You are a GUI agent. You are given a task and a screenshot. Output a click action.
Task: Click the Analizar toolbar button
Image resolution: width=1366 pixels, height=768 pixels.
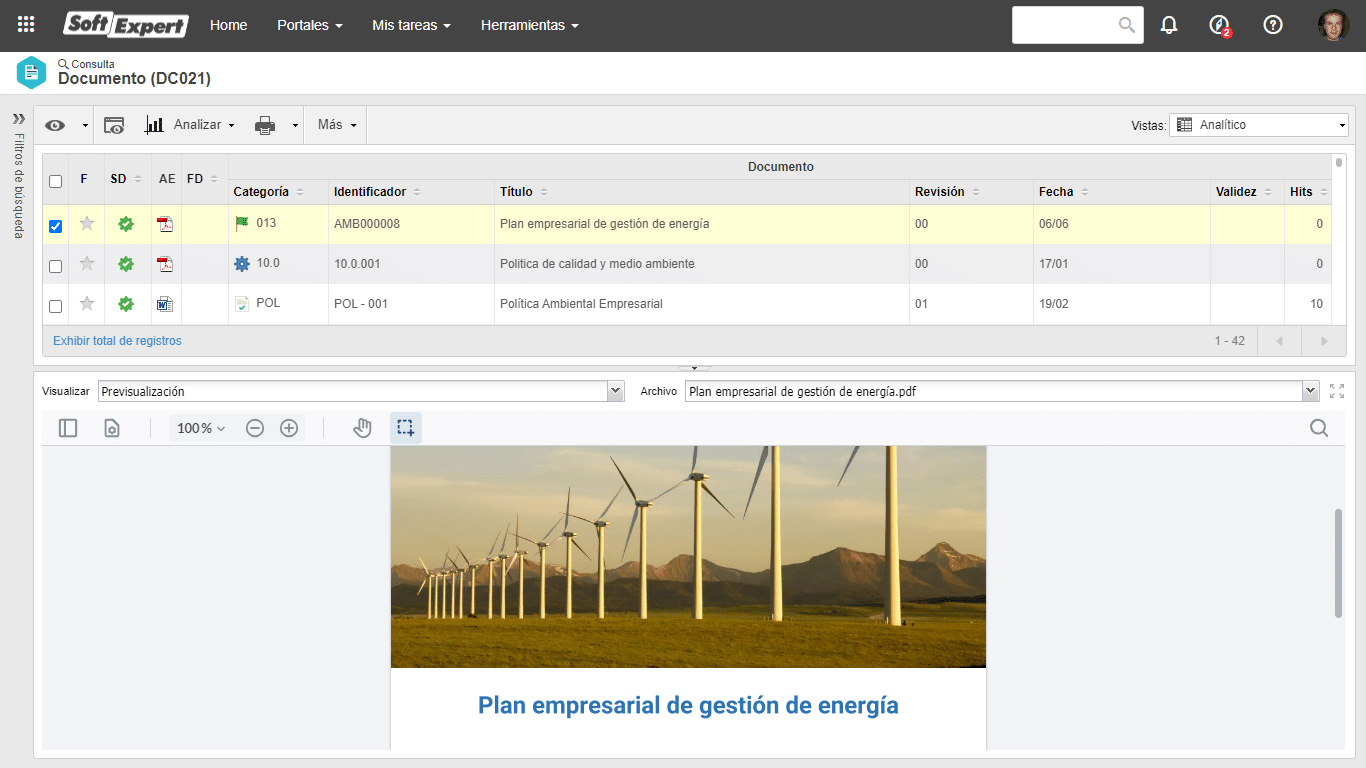[190, 125]
